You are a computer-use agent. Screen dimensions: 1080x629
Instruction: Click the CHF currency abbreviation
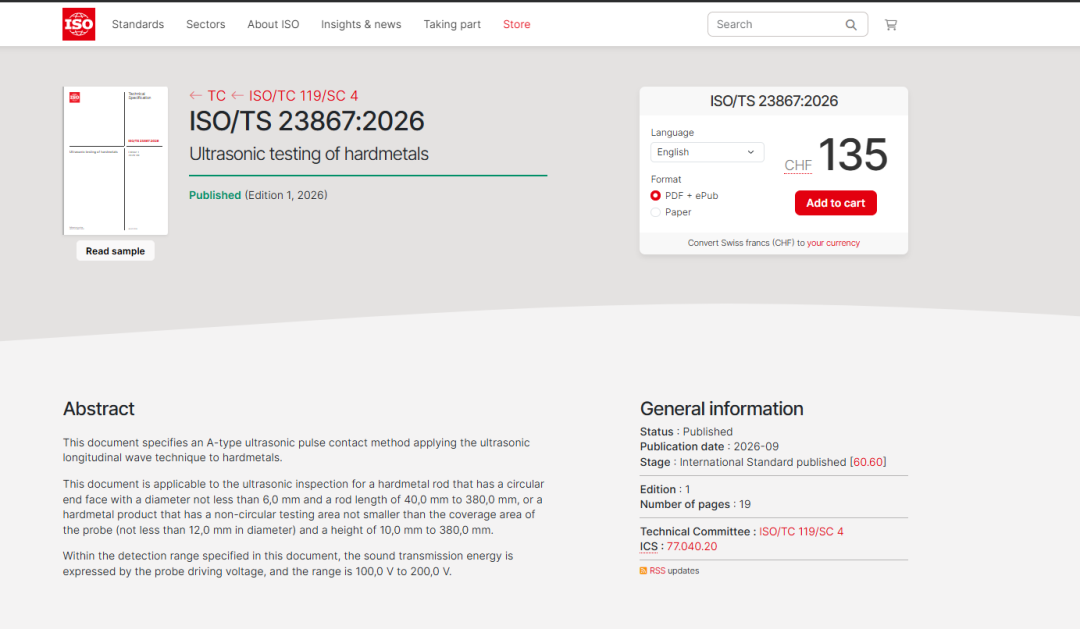coord(798,165)
